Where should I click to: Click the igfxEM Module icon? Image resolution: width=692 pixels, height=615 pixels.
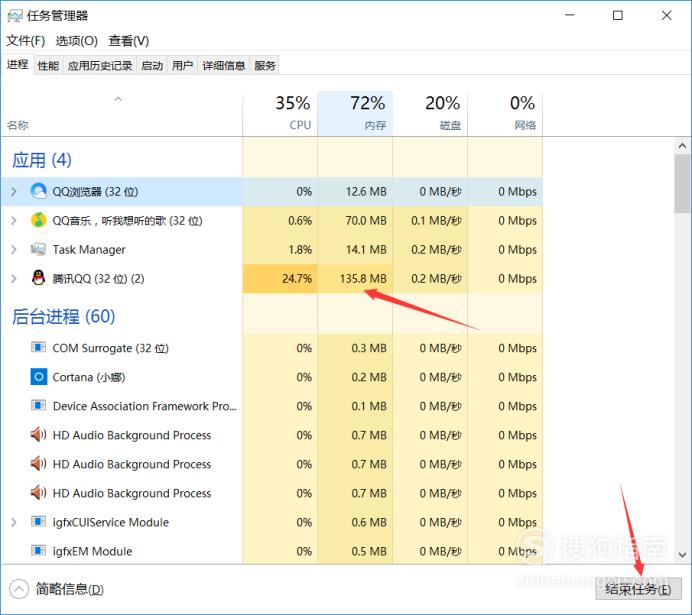tap(38, 550)
